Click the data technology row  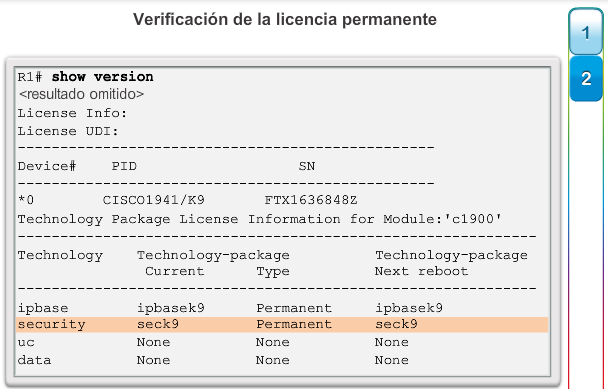(213, 360)
